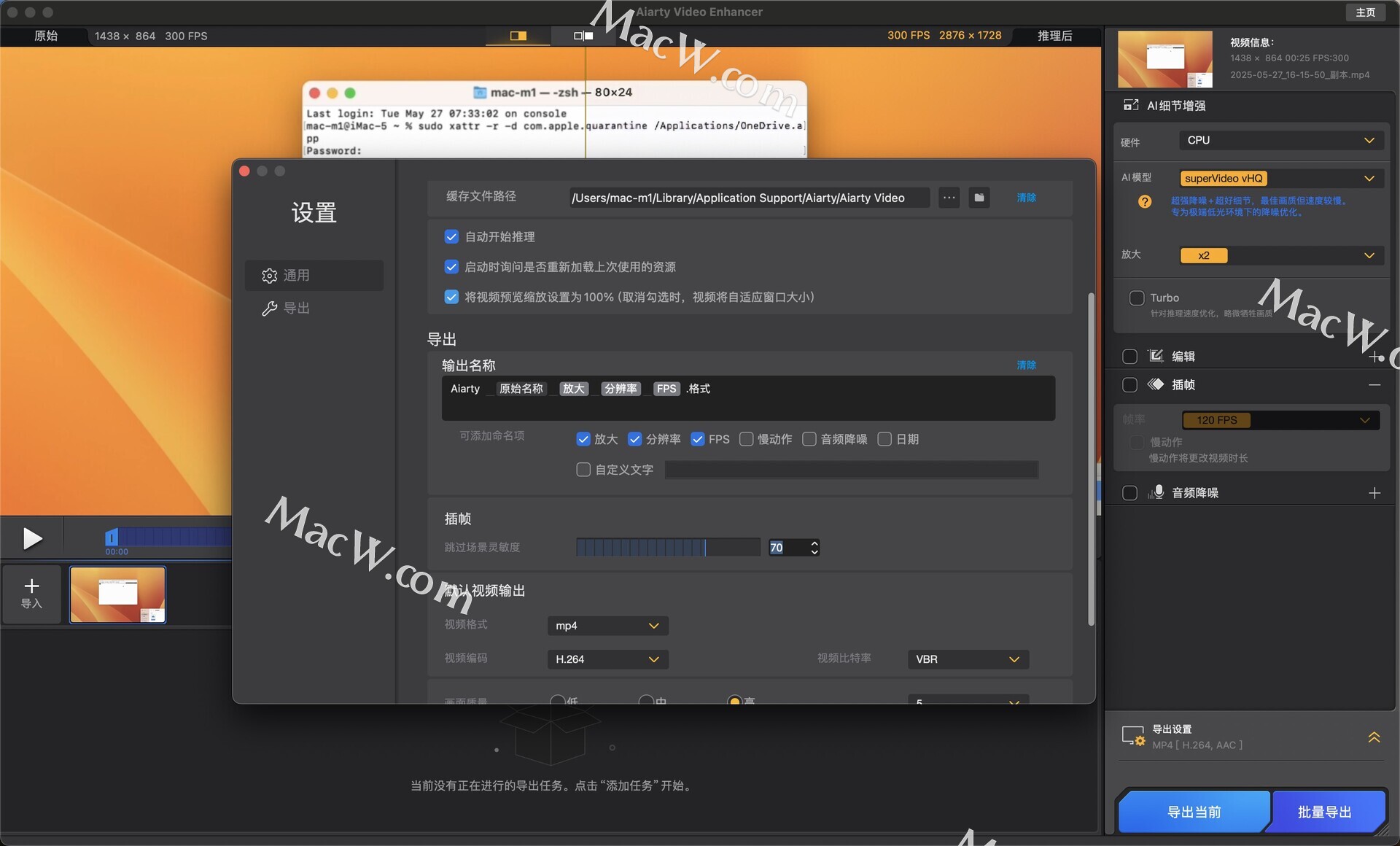The image size is (1400, 846).
Task: Open the cache folder icon
Action: [x=979, y=198]
